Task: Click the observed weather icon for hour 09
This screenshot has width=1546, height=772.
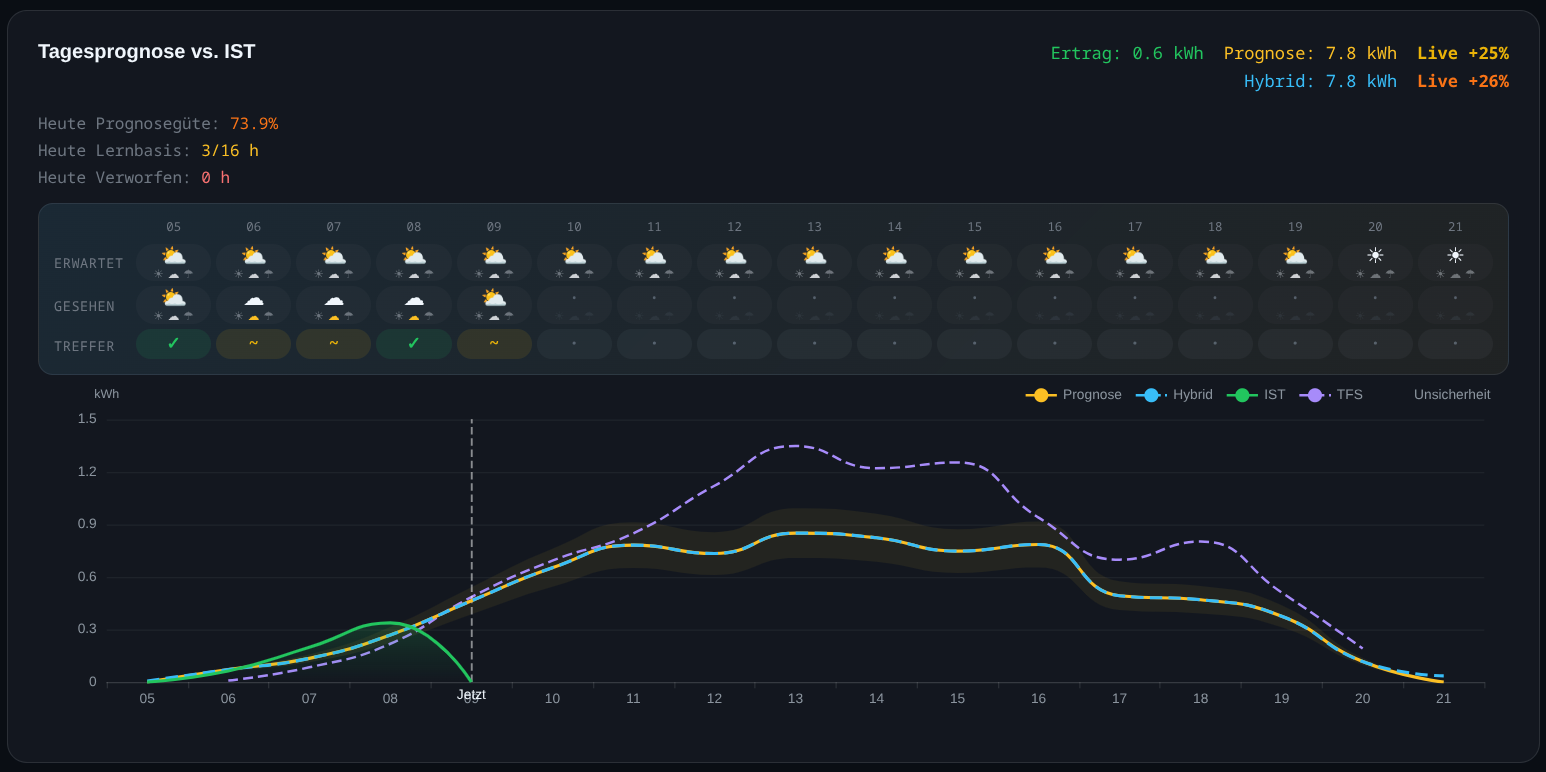Action: click(x=494, y=298)
